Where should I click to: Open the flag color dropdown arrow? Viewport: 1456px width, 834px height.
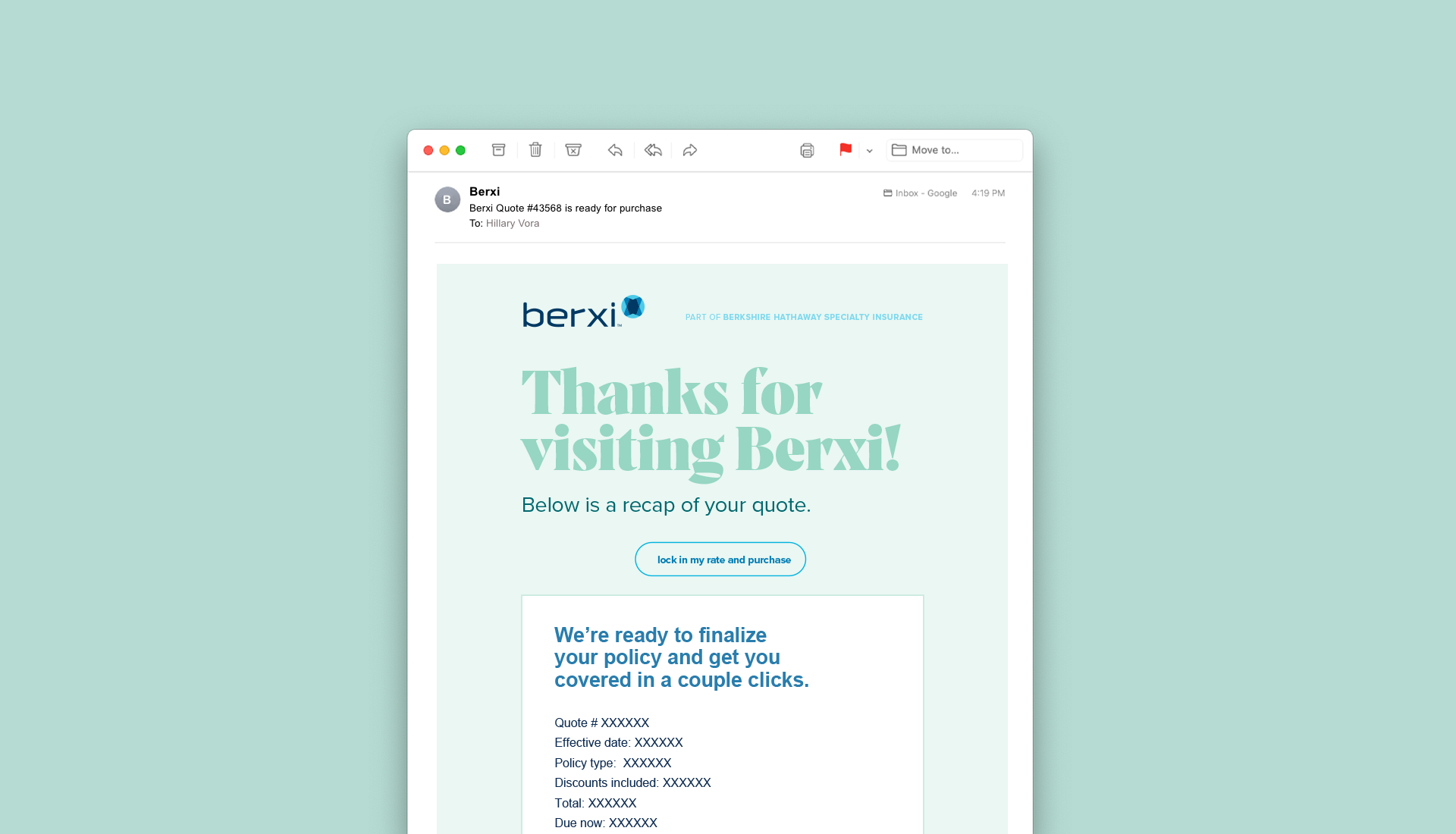point(870,151)
